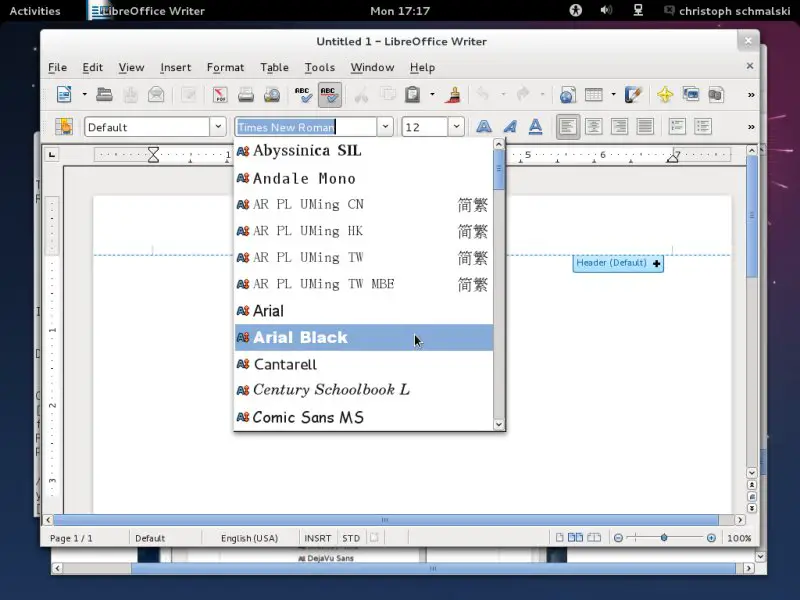Click the zoom slider handle in status bar
Viewport: 800px width, 600px height.
point(664,538)
